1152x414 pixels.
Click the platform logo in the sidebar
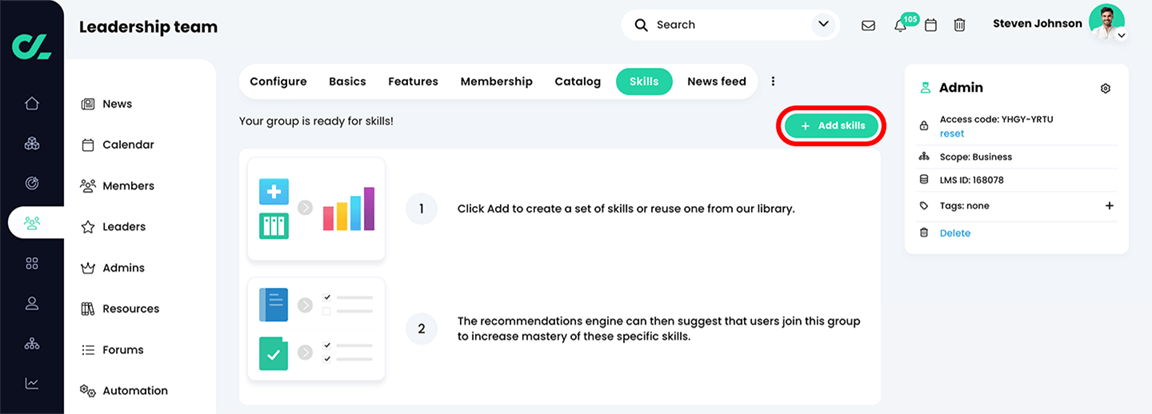tap(32, 46)
